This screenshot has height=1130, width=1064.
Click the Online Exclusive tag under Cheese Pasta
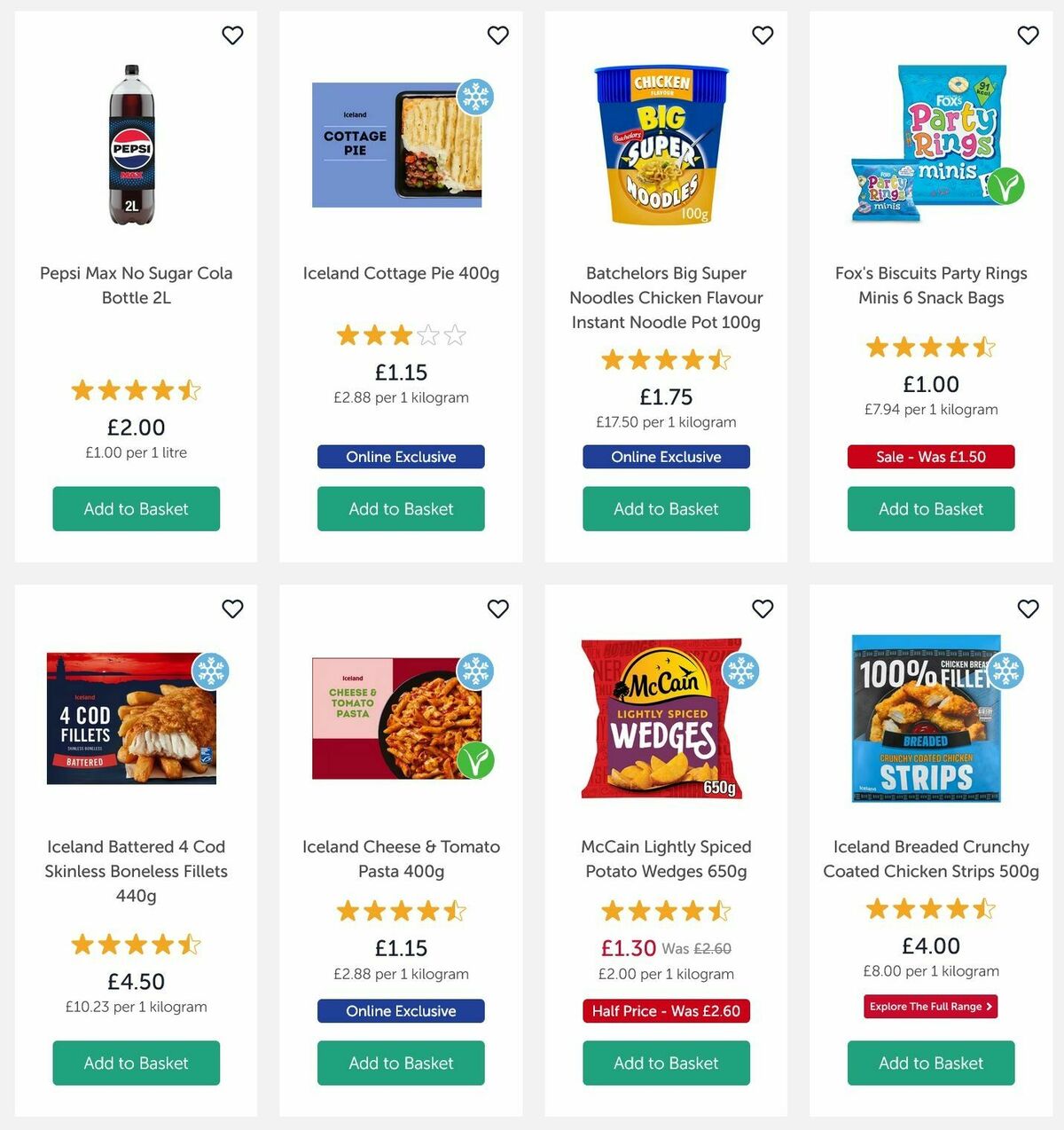pos(401,1010)
